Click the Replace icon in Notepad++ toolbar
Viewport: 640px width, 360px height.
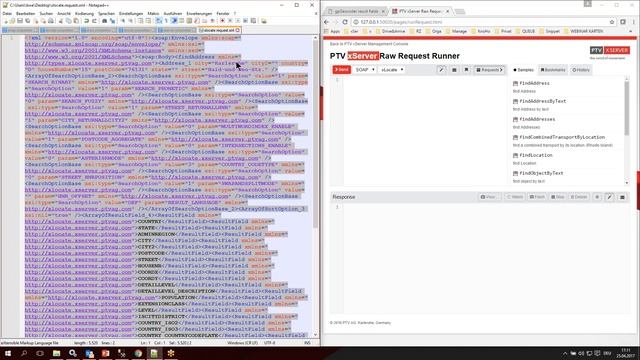coord(112,21)
